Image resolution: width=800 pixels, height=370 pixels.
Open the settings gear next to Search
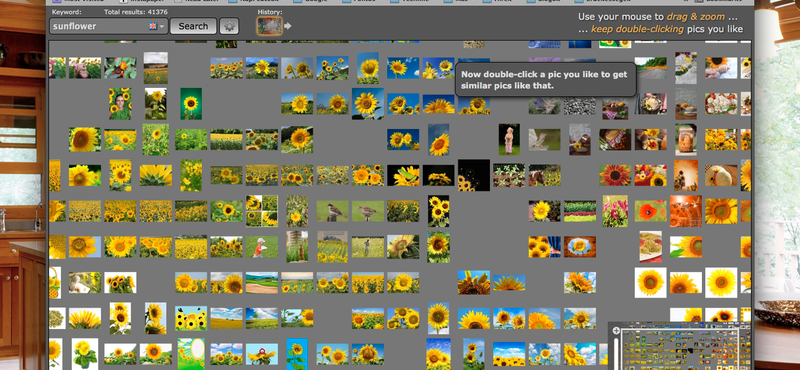click(229, 26)
